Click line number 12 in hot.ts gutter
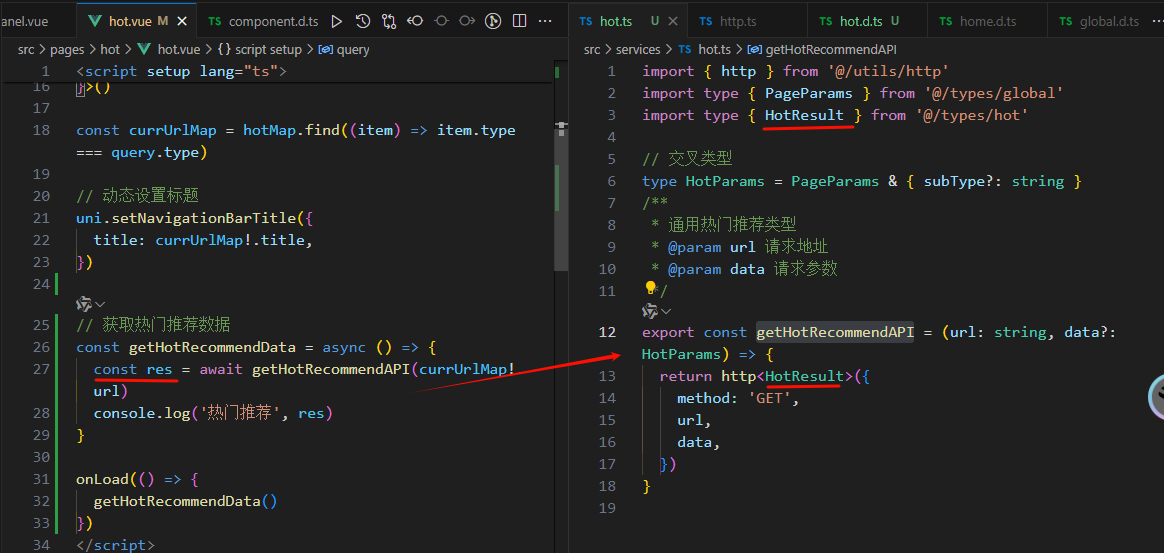1164x553 pixels. [x=607, y=332]
